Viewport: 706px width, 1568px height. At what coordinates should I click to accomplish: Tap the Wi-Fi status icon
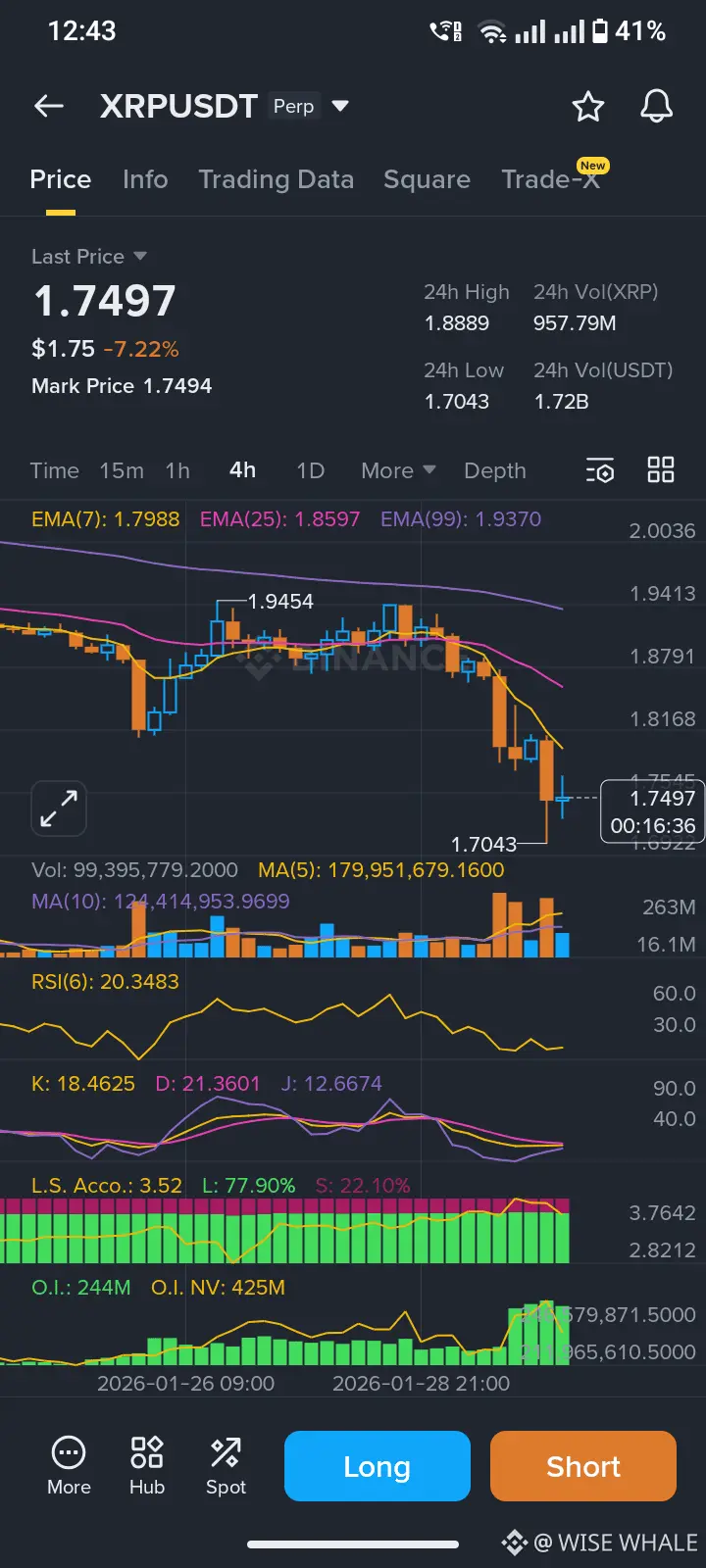(492, 32)
